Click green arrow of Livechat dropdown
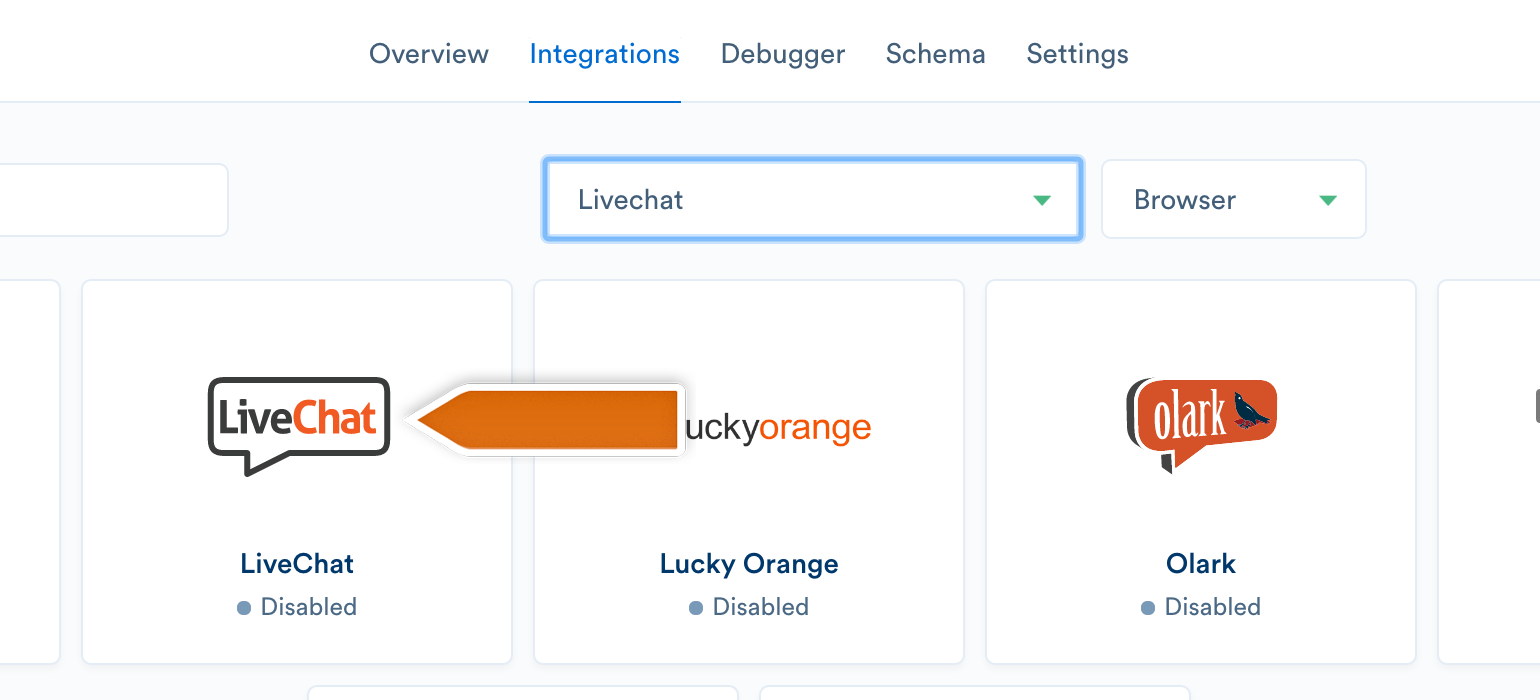 [x=1042, y=200]
